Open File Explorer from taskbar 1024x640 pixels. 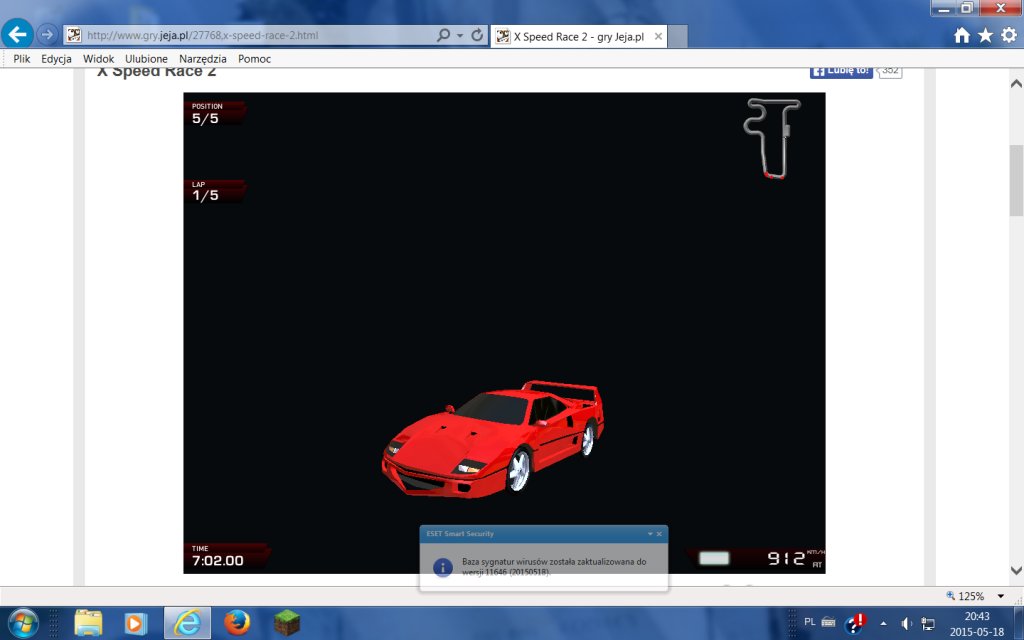(x=88, y=623)
